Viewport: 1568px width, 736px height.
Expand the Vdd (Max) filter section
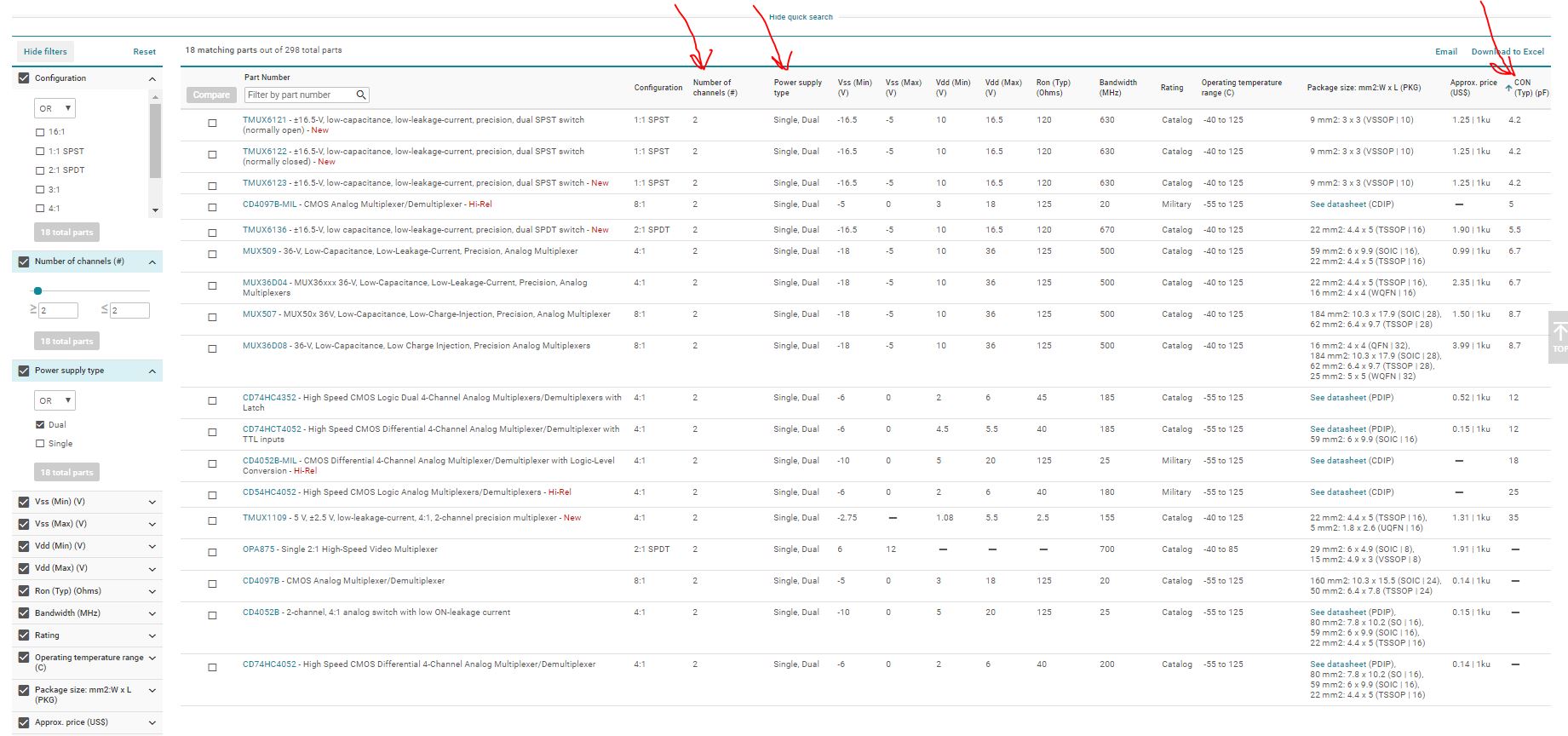152,569
